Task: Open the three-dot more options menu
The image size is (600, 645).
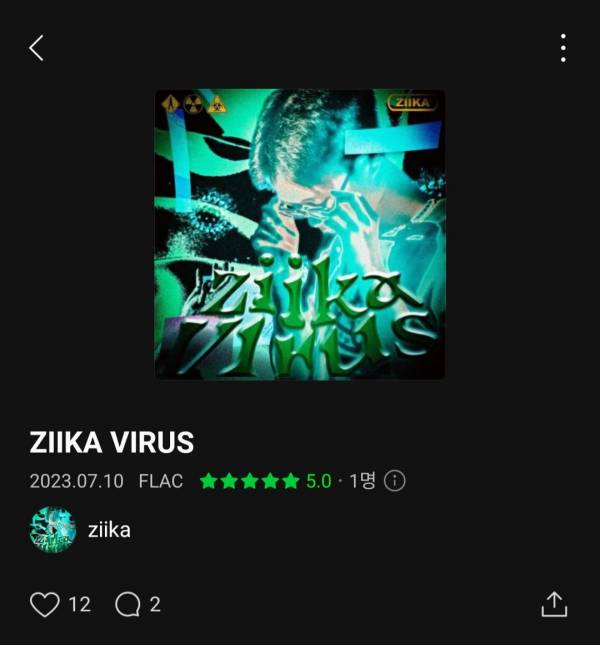Action: point(563,48)
